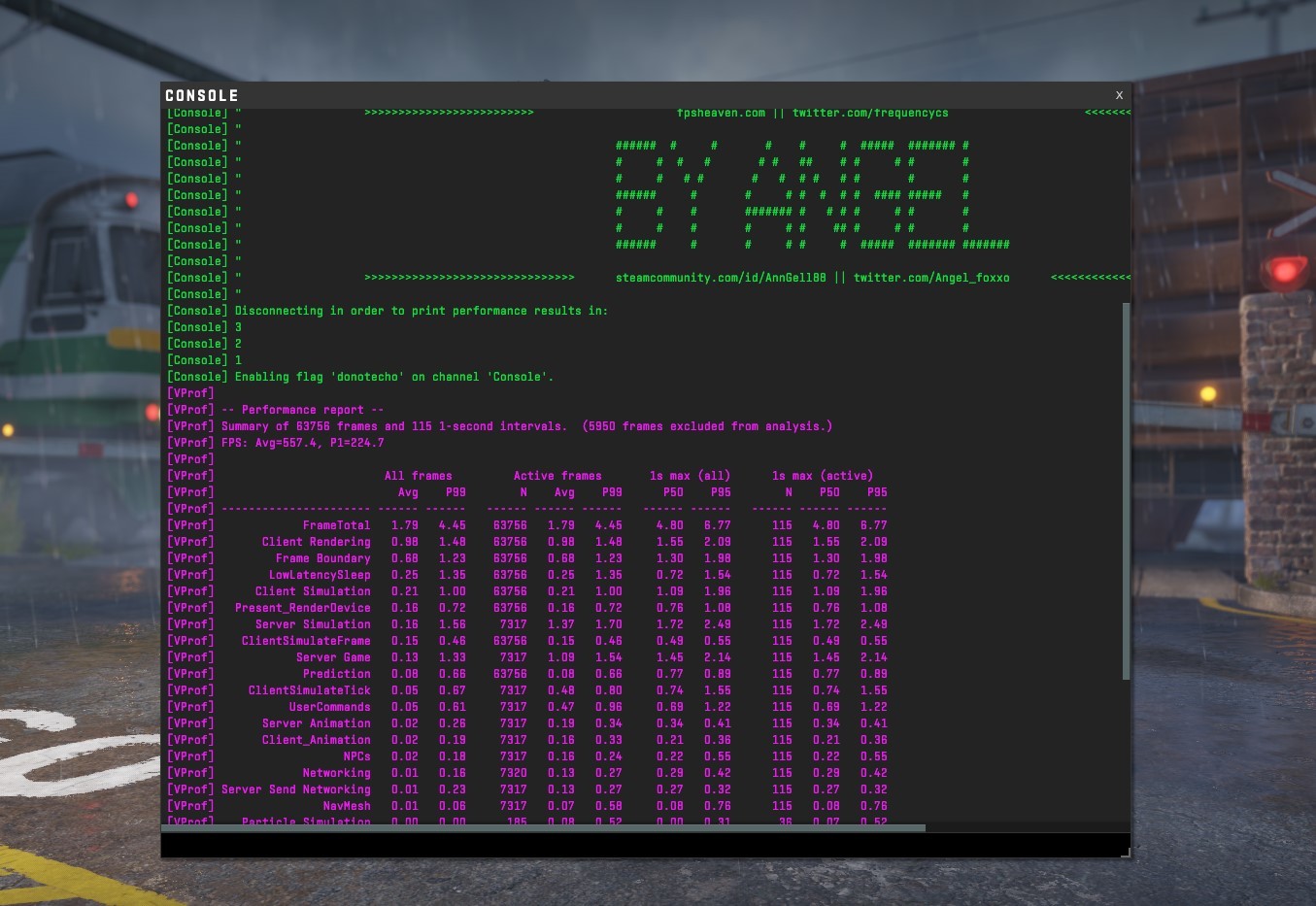
Task: Click the 'NavMesh' row label
Action: pos(347,806)
